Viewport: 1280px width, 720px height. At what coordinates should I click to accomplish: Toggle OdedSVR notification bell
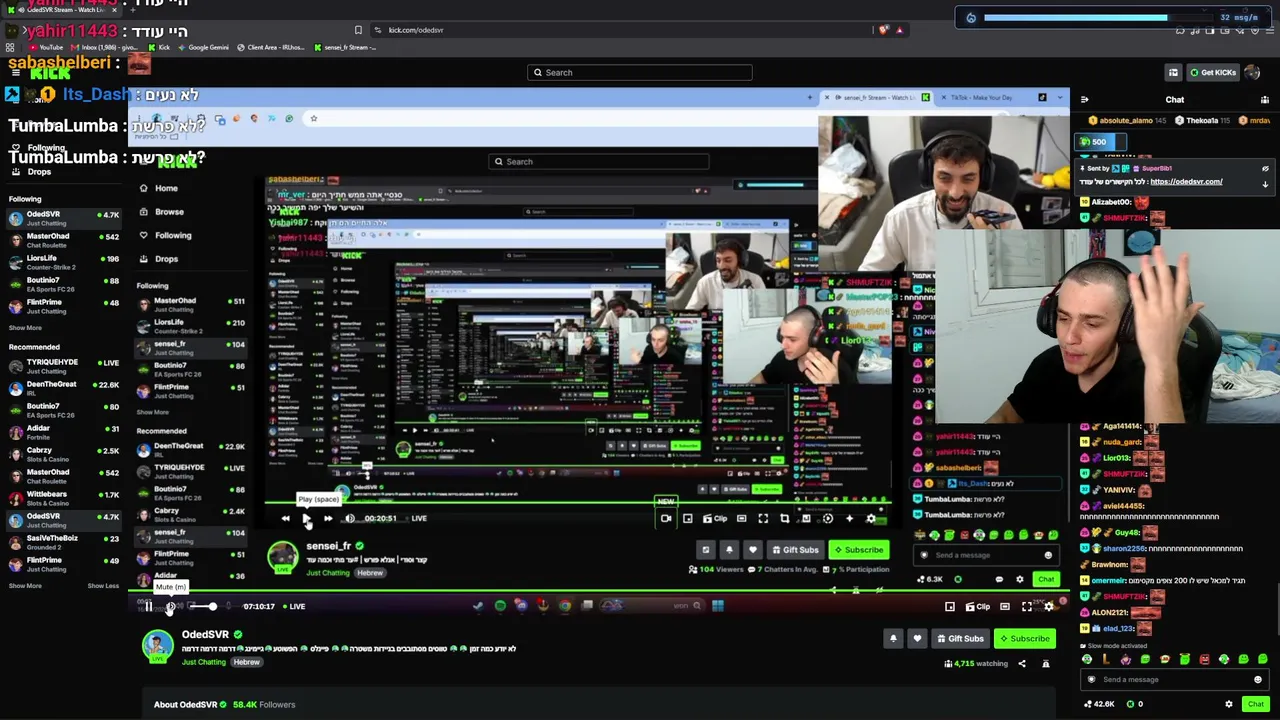pyautogui.click(x=893, y=638)
